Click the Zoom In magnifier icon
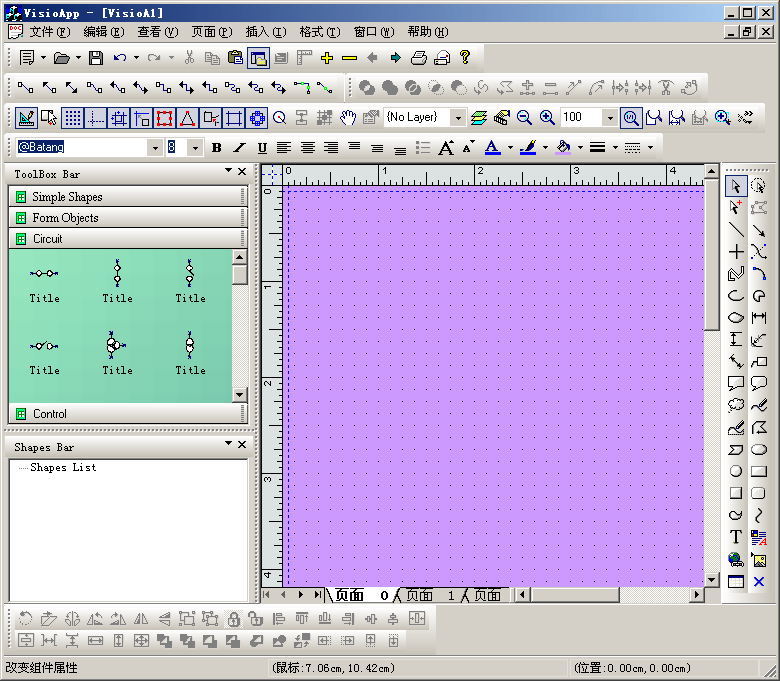The width and height of the screenshot is (780, 681). tap(547, 118)
